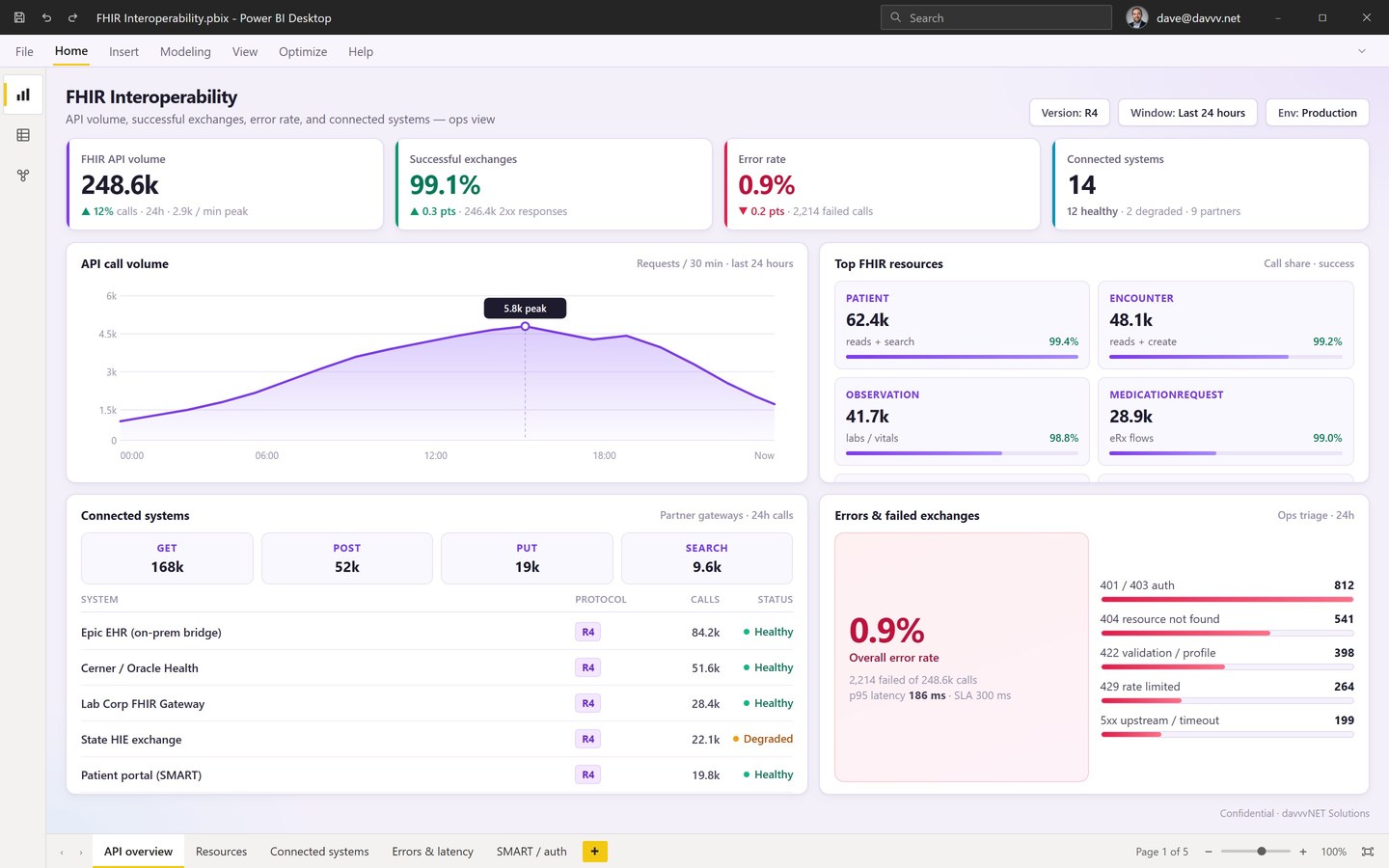This screenshot has width=1389, height=868.
Task: Click the Overall error rate panel
Action: (x=962, y=657)
